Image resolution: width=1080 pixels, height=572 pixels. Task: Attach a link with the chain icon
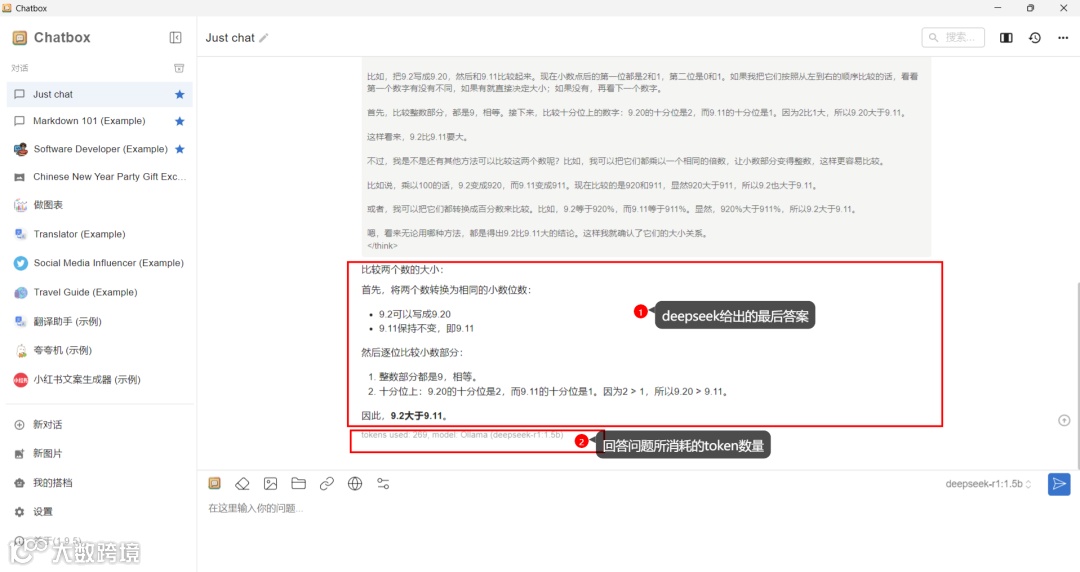(326, 484)
